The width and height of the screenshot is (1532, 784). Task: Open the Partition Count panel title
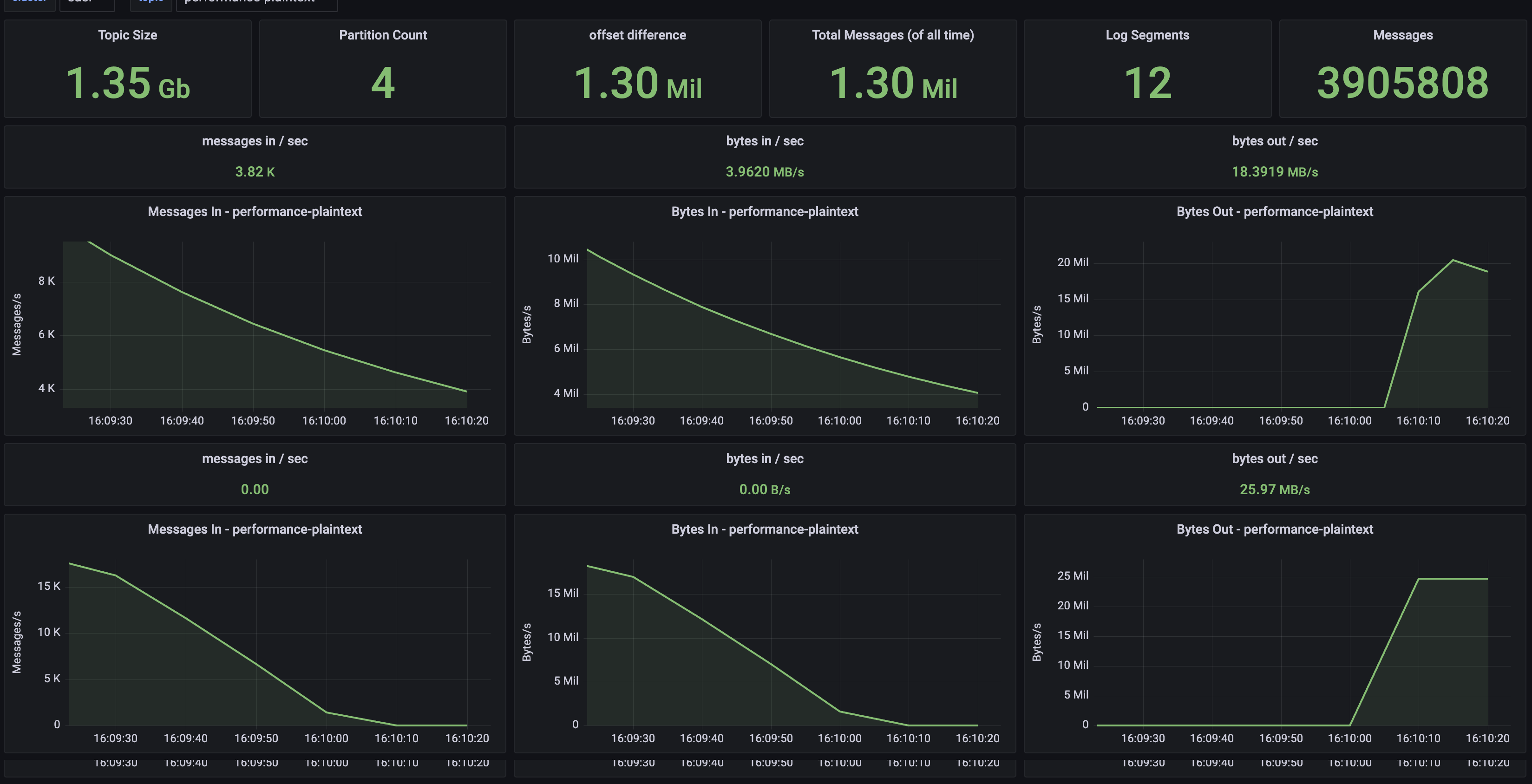[x=383, y=35]
